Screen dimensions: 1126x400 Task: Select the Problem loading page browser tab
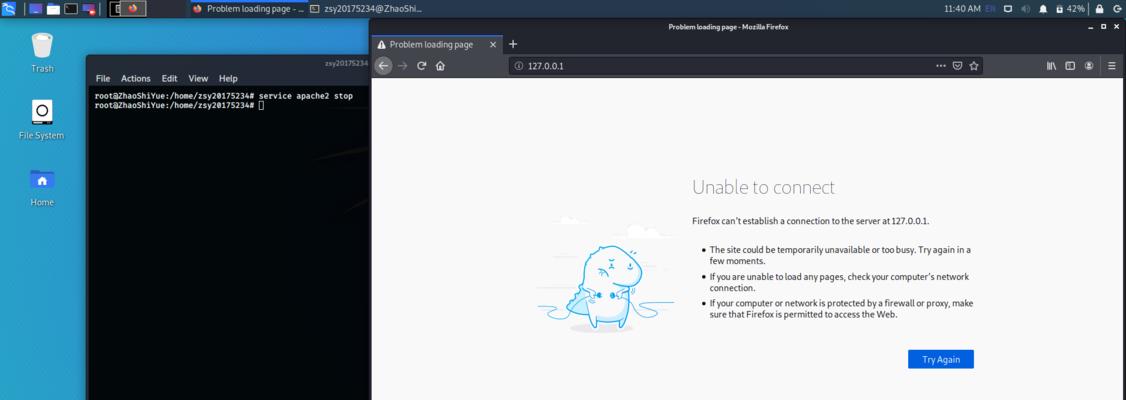(x=437, y=45)
